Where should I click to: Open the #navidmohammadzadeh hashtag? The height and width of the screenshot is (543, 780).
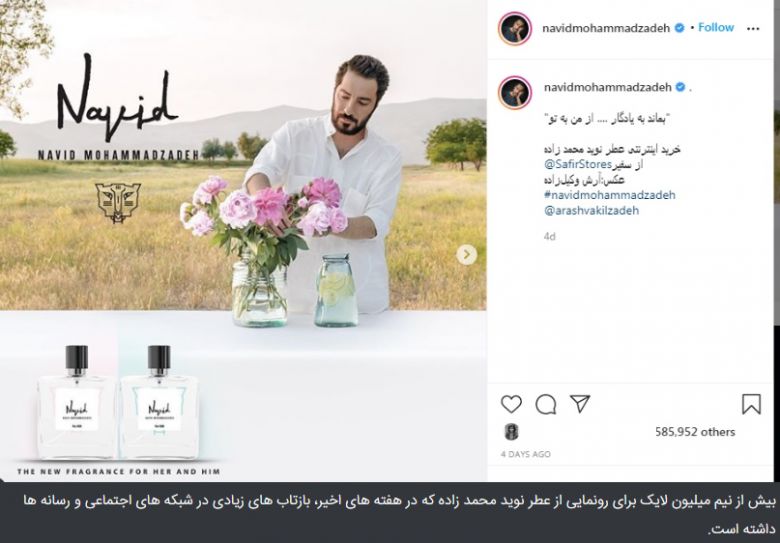610,195
